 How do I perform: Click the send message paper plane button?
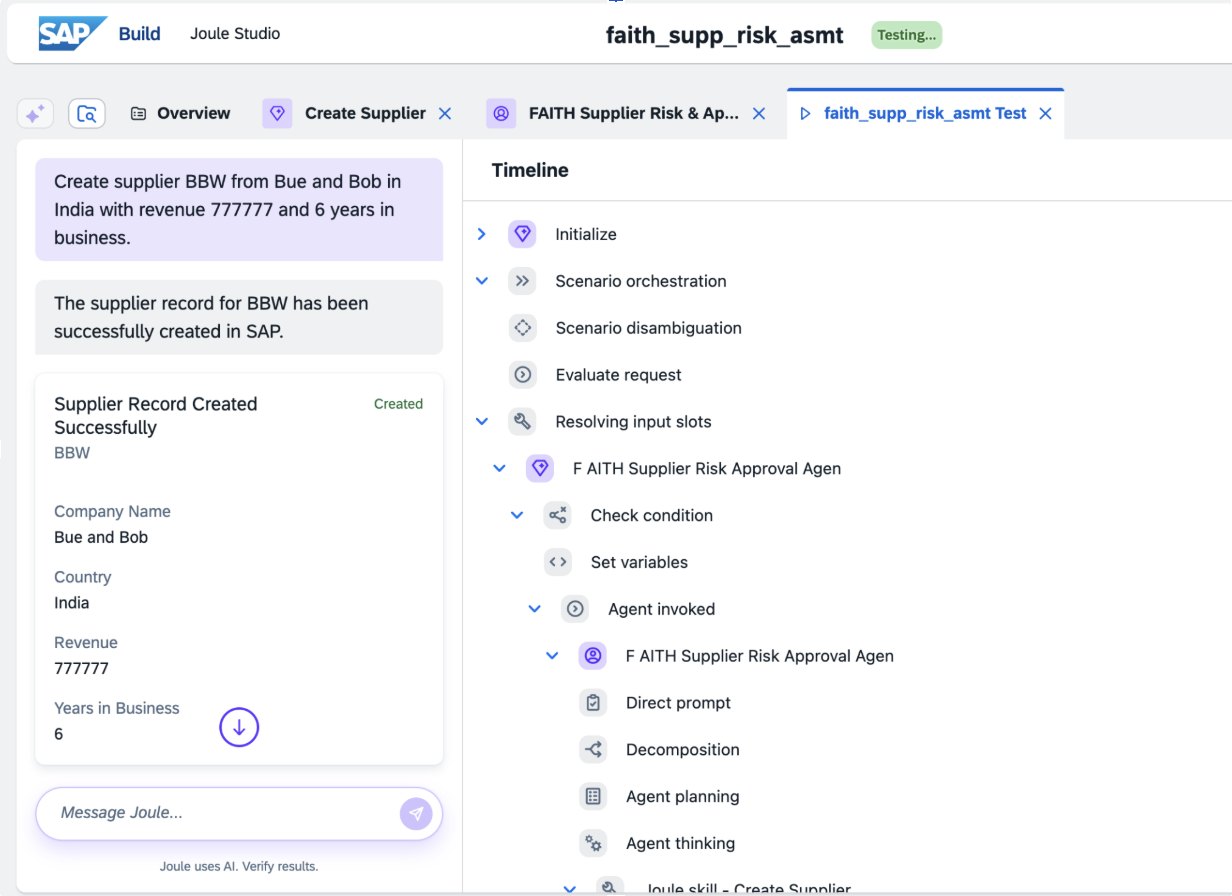click(x=416, y=813)
